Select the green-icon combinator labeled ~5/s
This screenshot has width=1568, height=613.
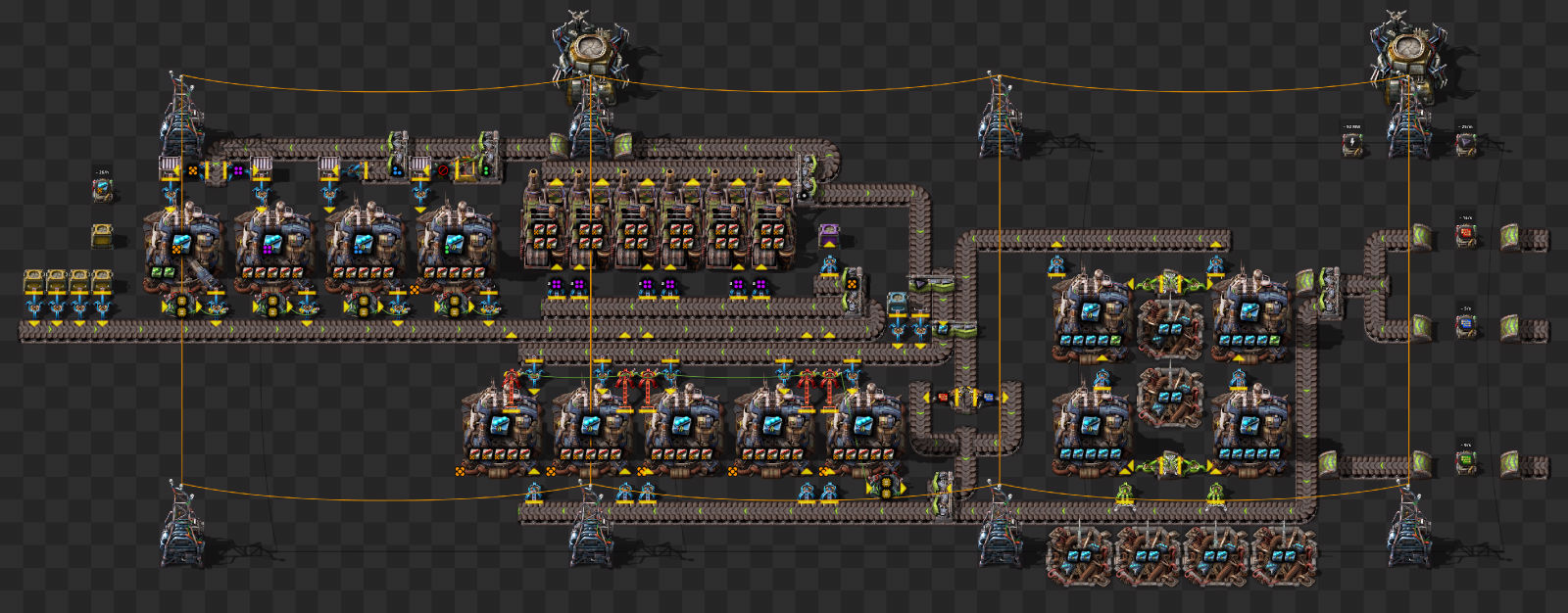coord(1466,461)
